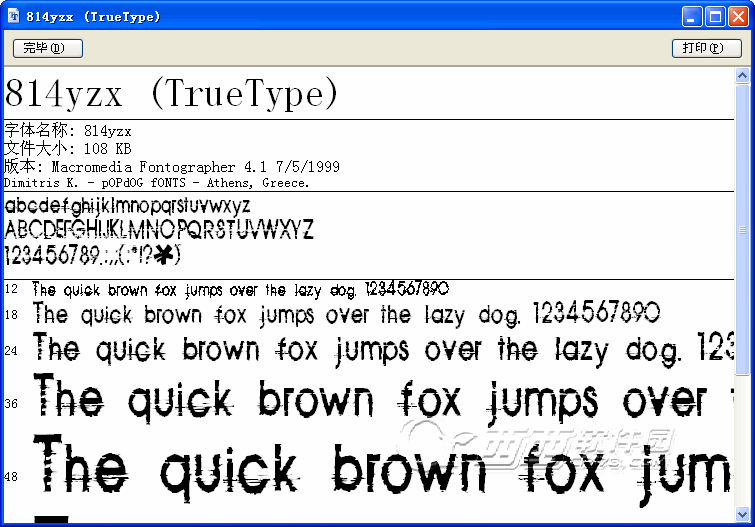755x527 pixels.
Task: Click the 字体名称 font name line
Action: click(x=68, y=131)
